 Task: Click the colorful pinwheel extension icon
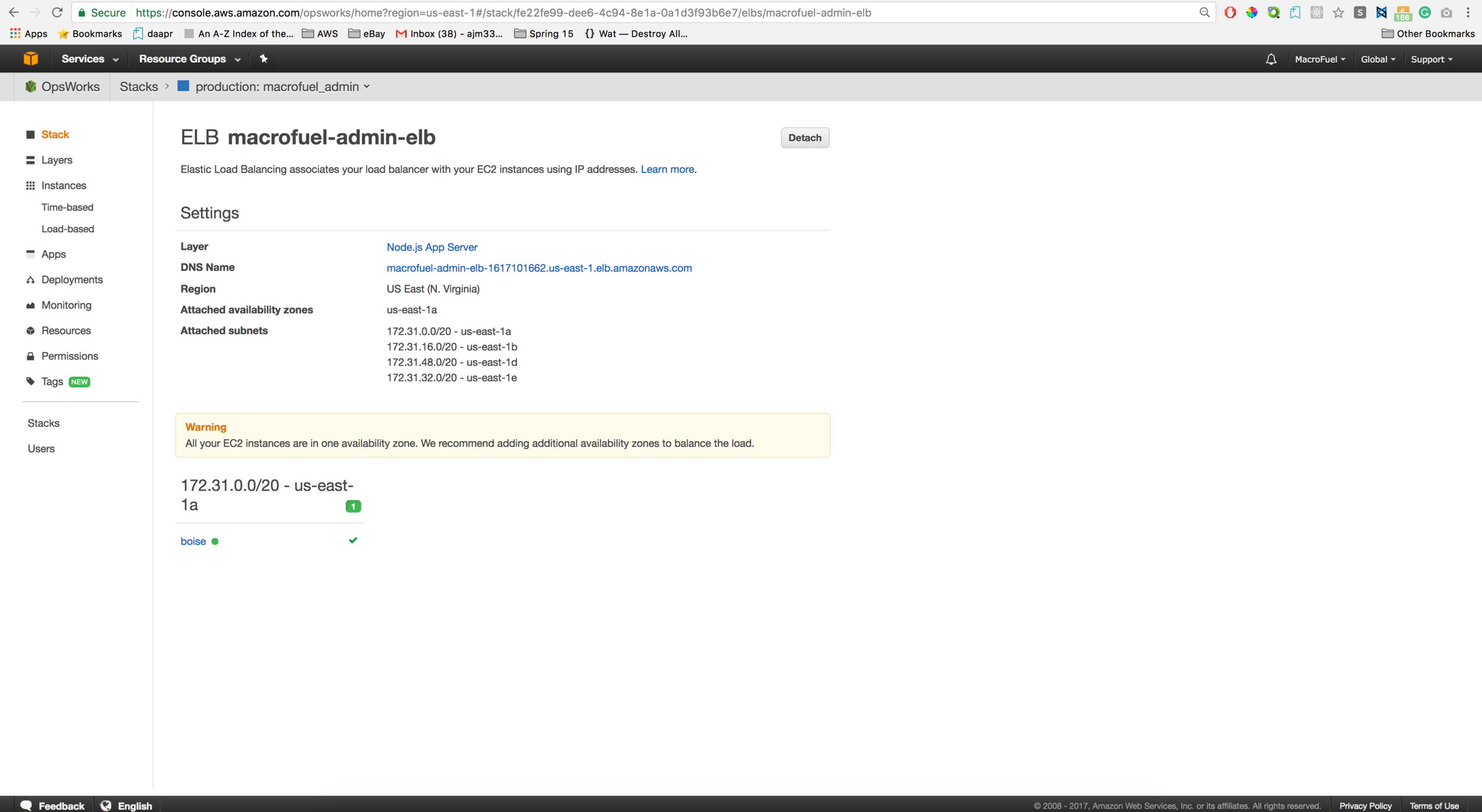tap(1252, 12)
